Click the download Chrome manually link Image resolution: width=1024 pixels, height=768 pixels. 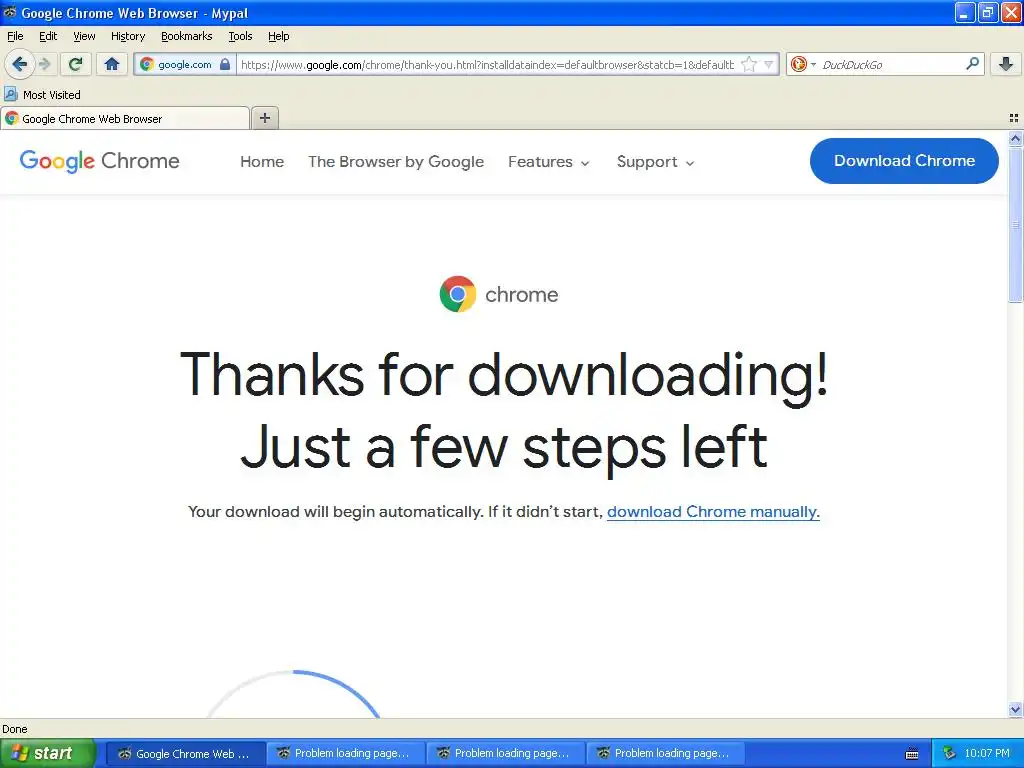713,511
